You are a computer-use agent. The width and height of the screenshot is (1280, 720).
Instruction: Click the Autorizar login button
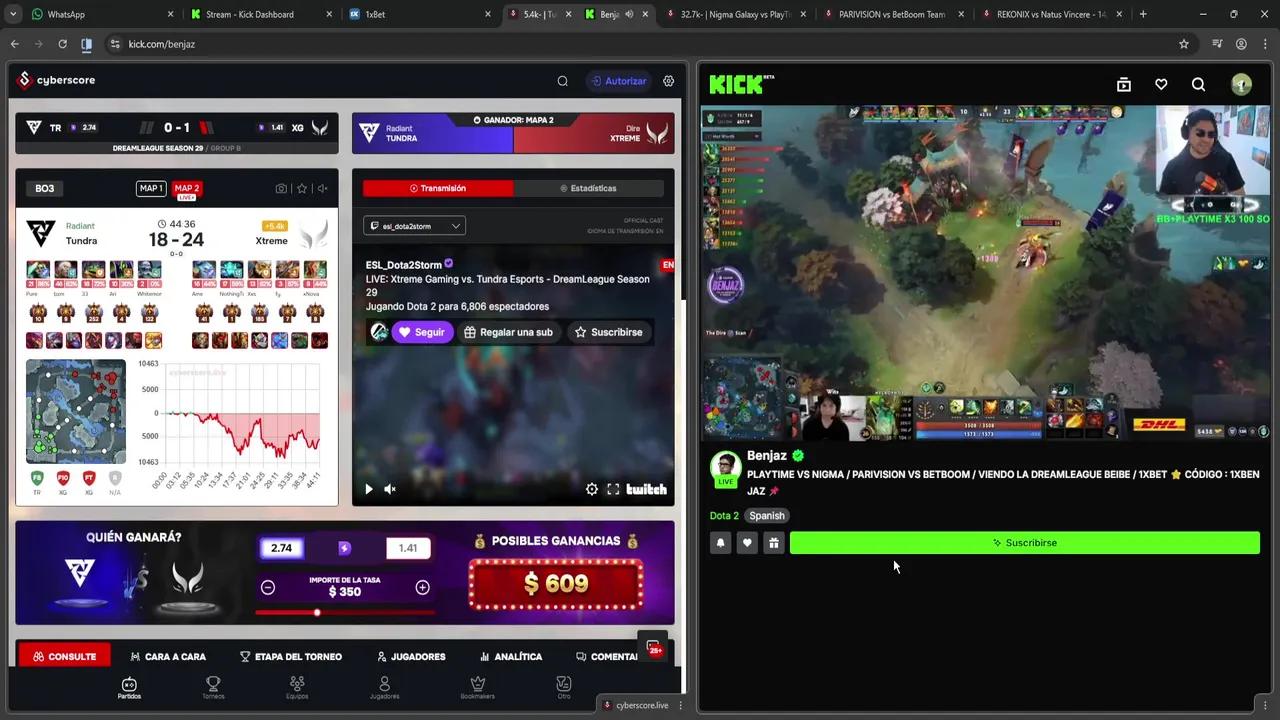coord(617,81)
